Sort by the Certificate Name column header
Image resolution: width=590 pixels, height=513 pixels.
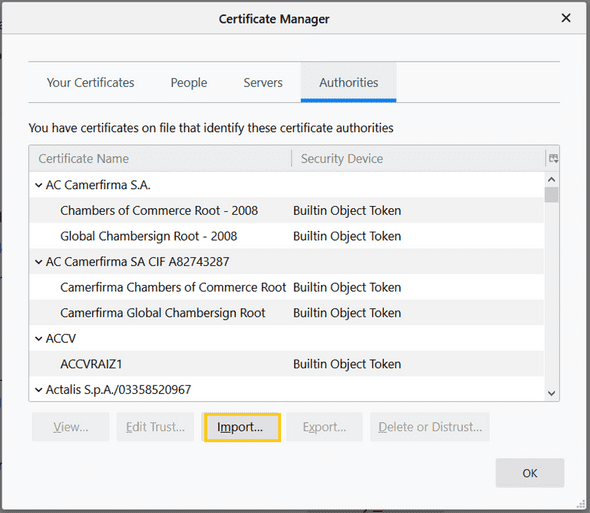tap(160, 158)
